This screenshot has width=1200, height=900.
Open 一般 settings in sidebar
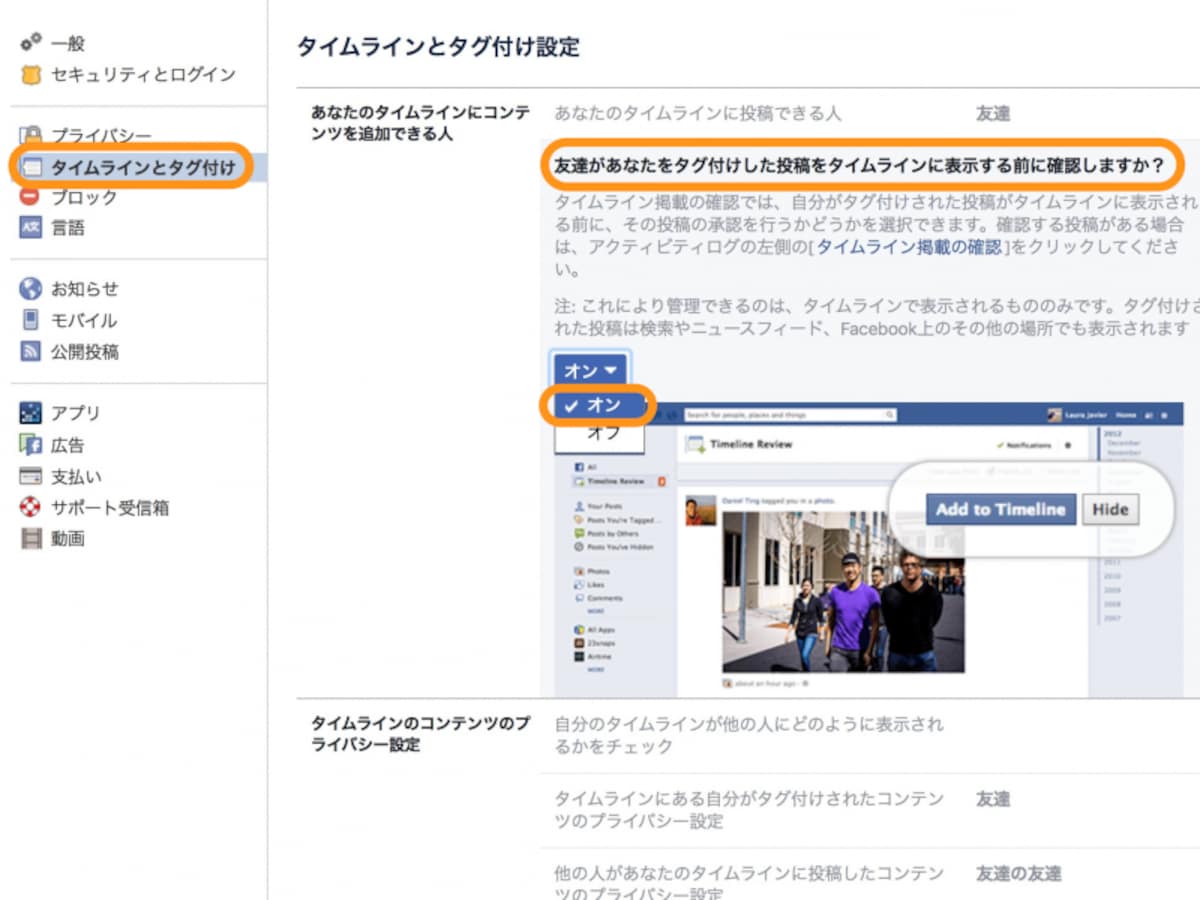[68, 43]
